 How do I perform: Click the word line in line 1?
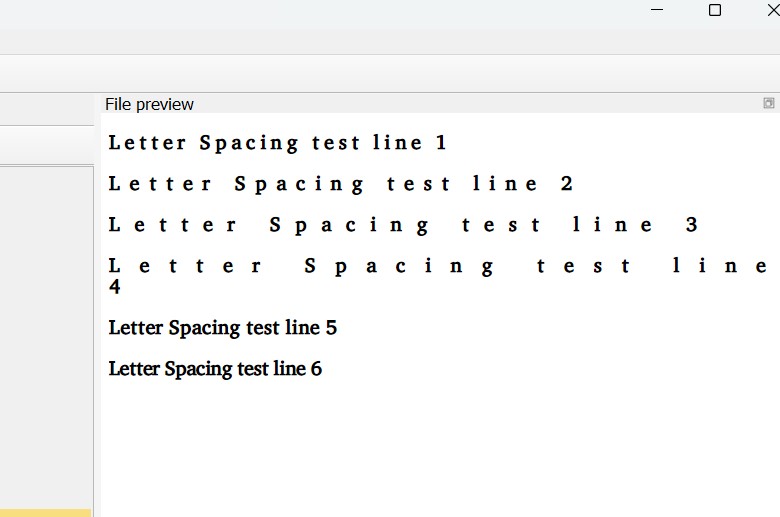(397, 143)
